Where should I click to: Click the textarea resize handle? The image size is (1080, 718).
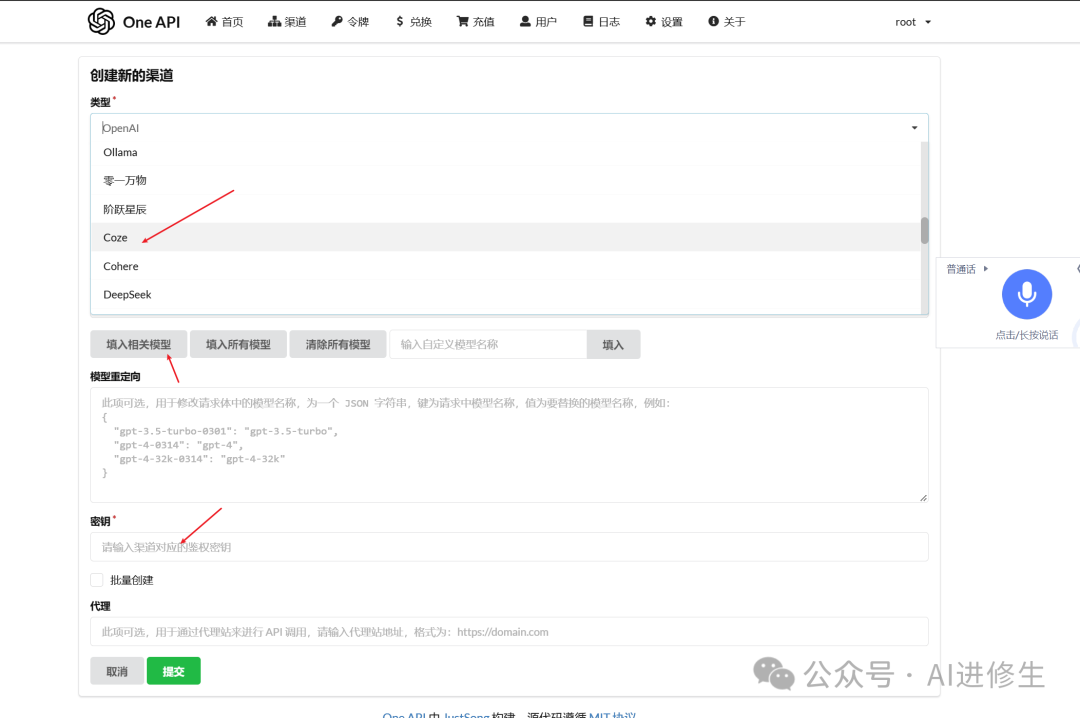click(x=923, y=497)
